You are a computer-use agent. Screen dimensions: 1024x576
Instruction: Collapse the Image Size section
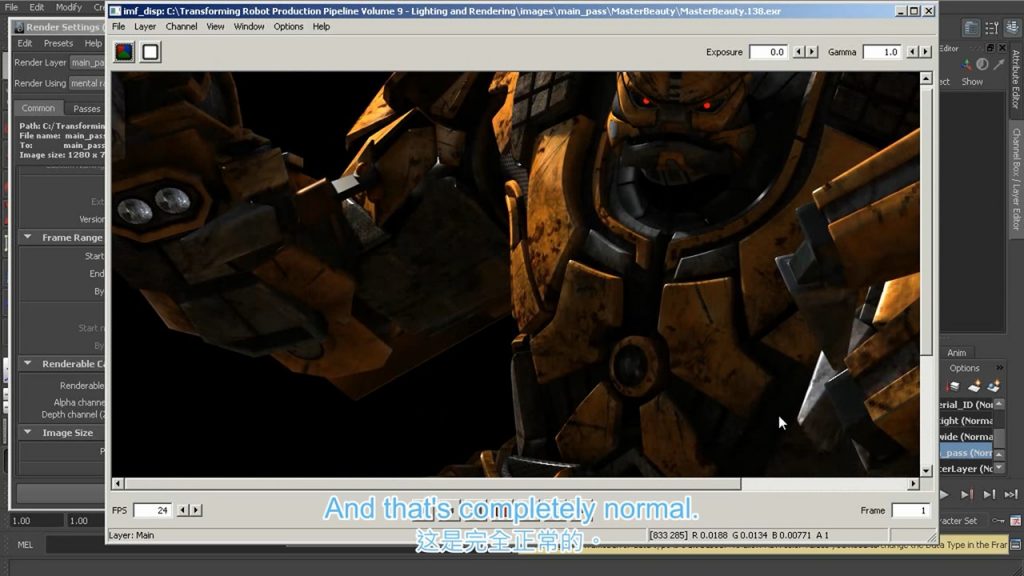pyautogui.click(x=27, y=432)
